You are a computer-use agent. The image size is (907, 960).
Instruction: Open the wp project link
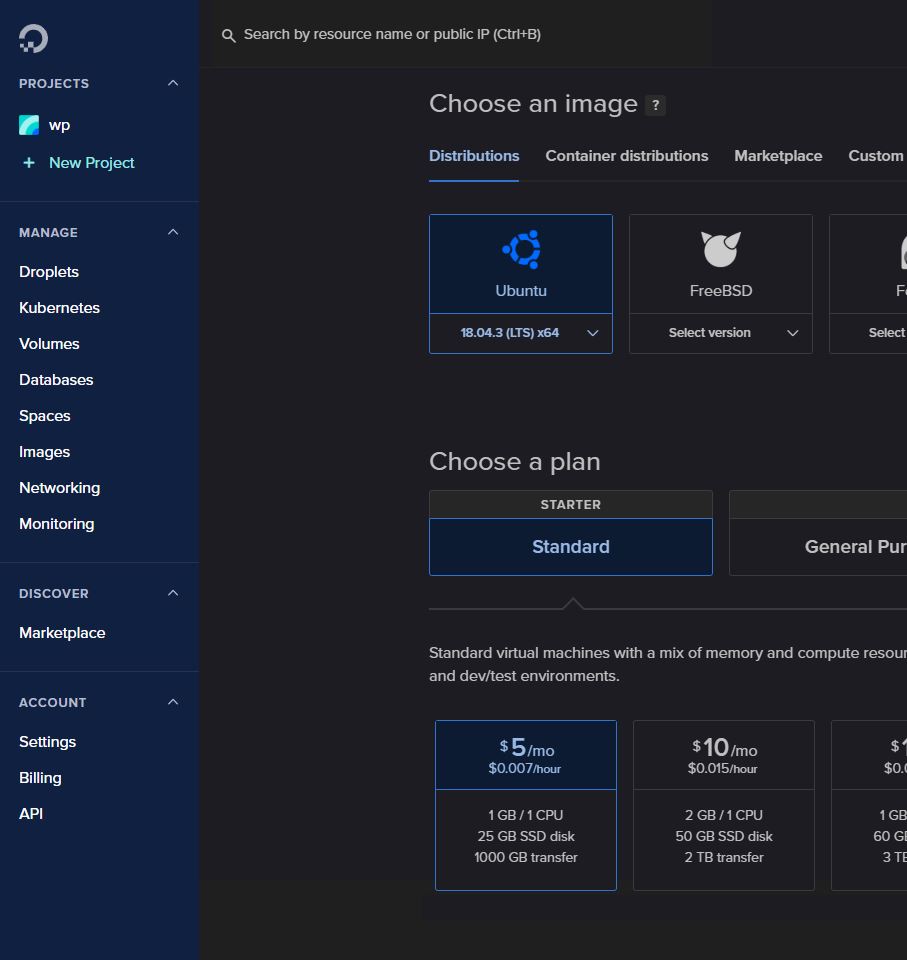59,126
